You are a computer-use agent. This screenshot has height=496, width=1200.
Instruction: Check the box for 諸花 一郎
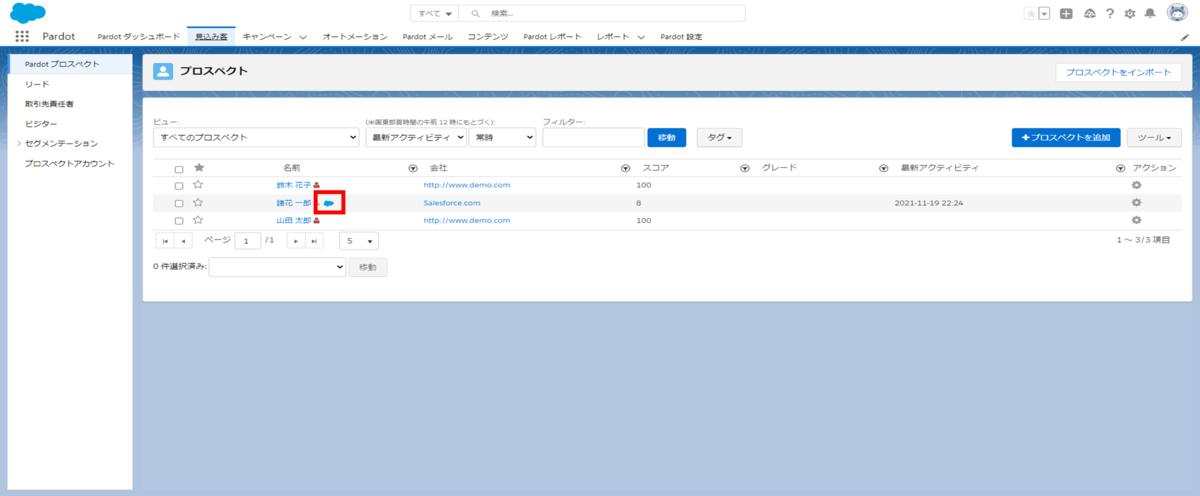179,203
